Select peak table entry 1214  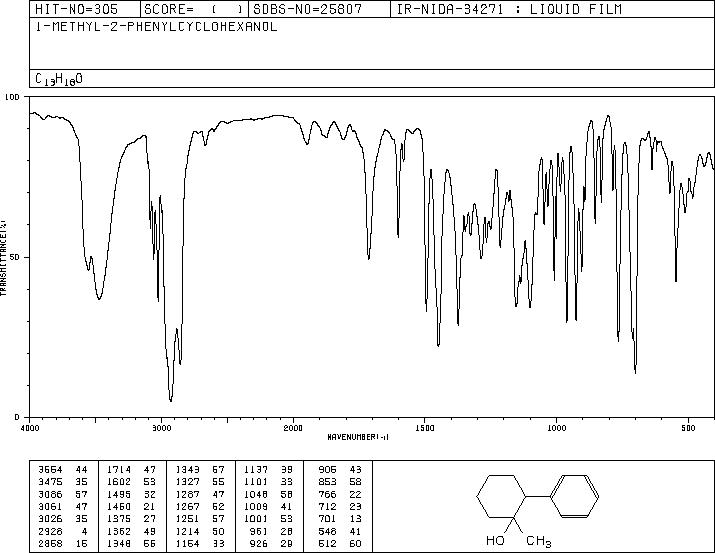(x=200, y=532)
